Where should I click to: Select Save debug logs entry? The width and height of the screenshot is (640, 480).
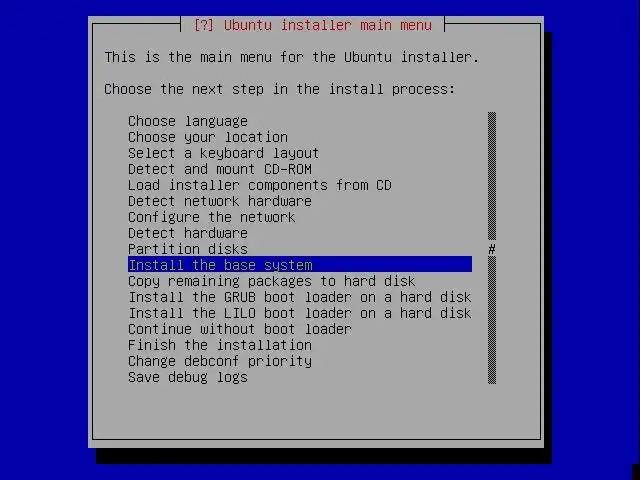pyautogui.click(x=188, y=377)
